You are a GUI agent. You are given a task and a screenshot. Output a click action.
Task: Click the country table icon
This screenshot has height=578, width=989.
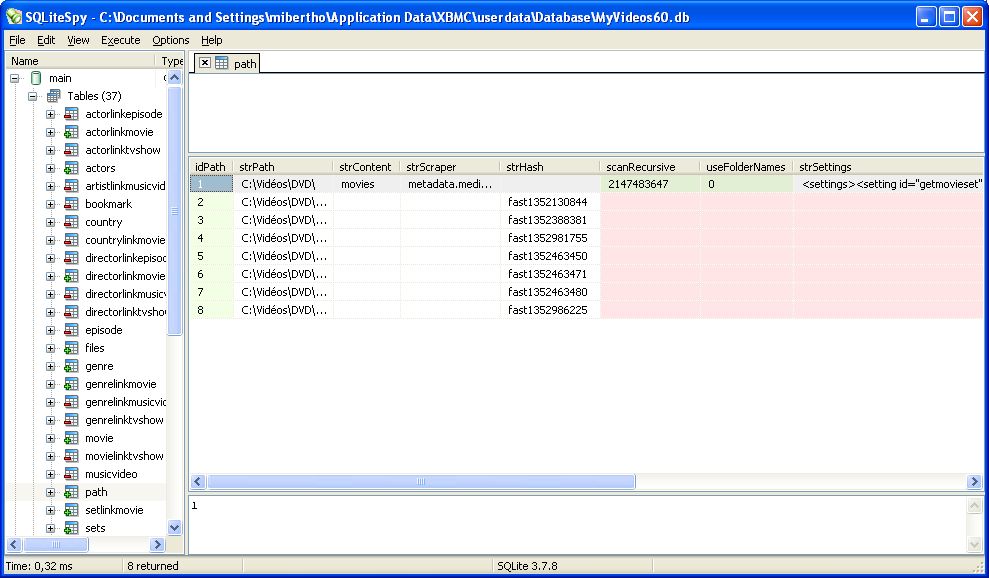click(71, 222)
